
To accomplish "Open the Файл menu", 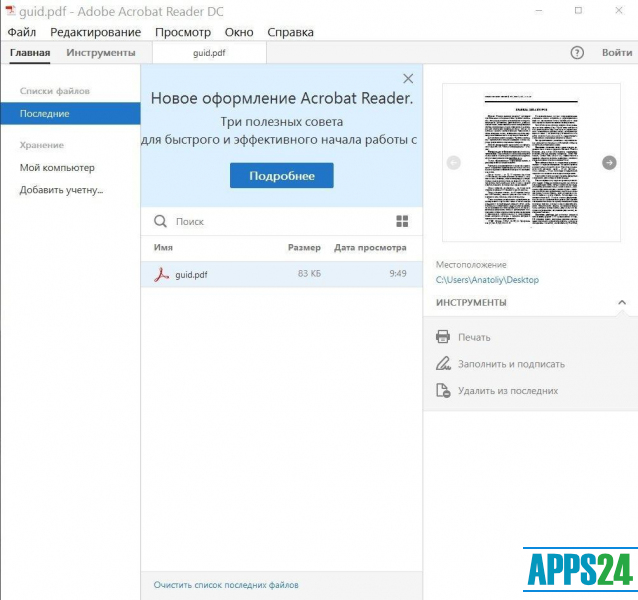I will tap(22, 32).
